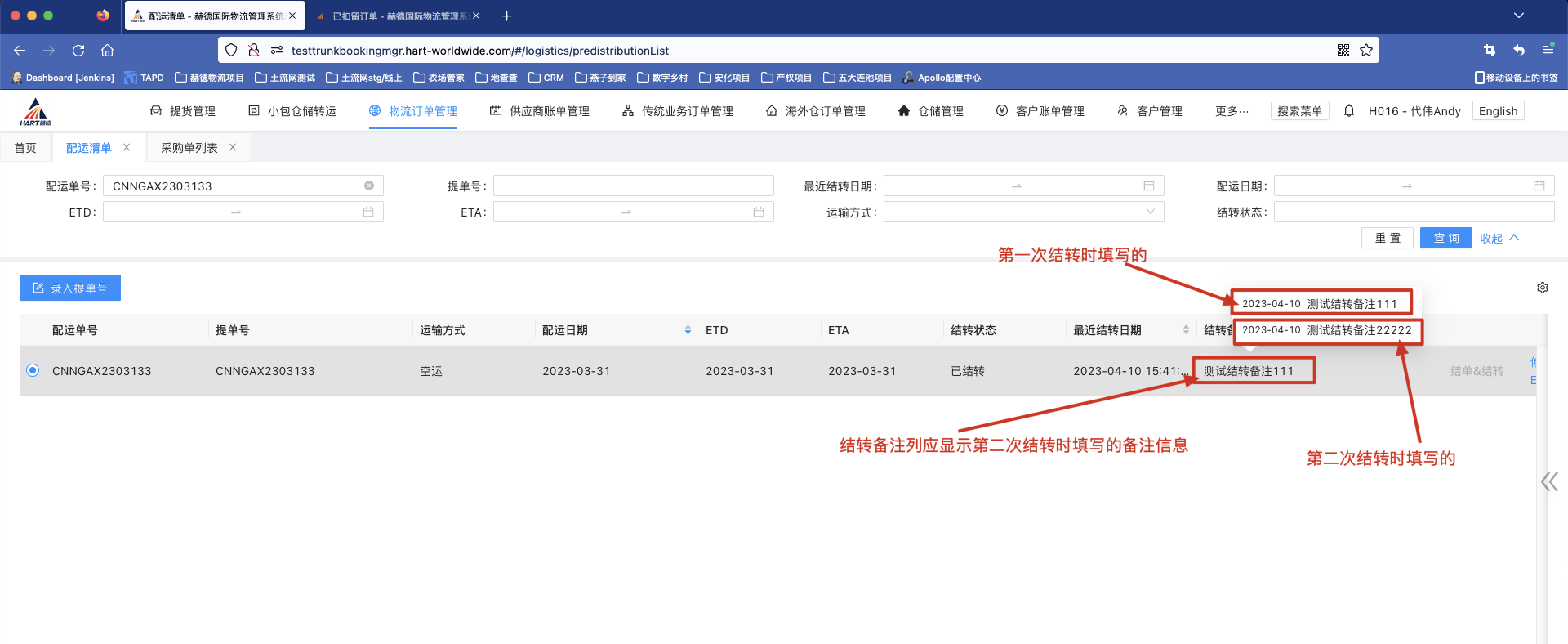1568x644 pixels.
Task: Collapse the search filters with 收起
Action: (1499, 238)
